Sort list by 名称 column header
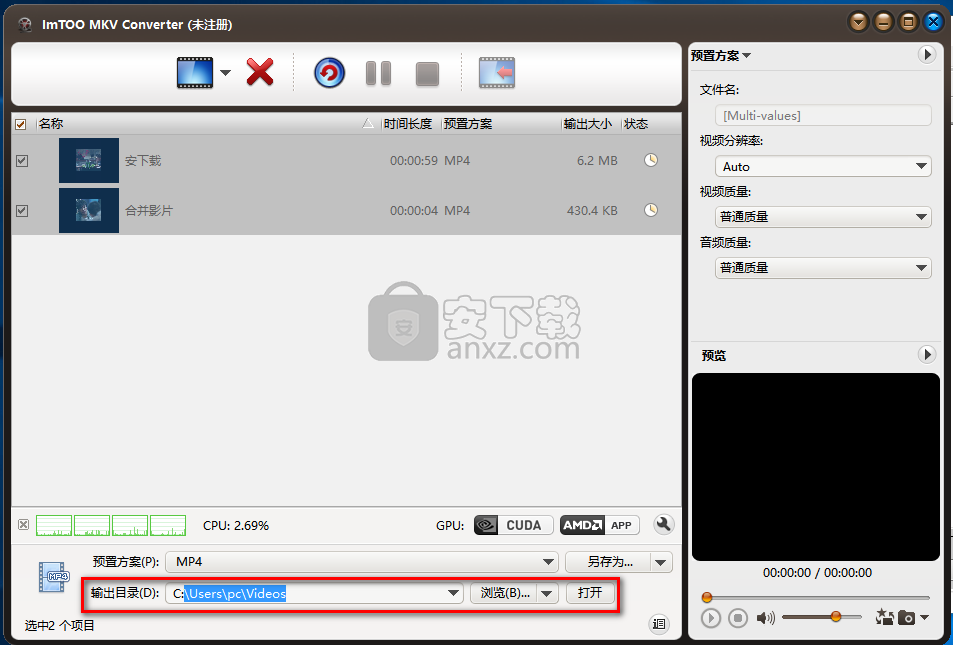This screenshot has width=953, height=645. (x=51, y=124)
